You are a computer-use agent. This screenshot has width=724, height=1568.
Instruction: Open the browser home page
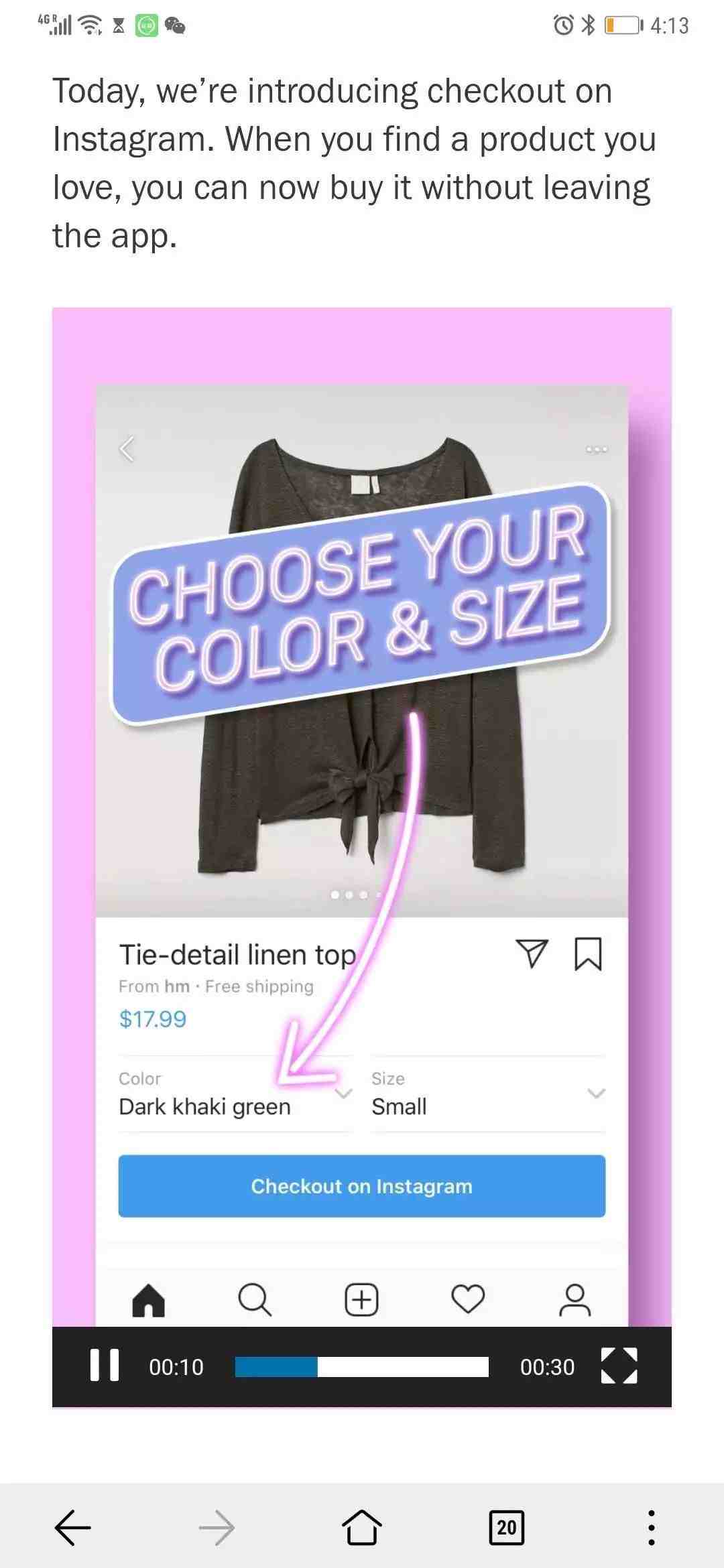tap(362, 1527)
